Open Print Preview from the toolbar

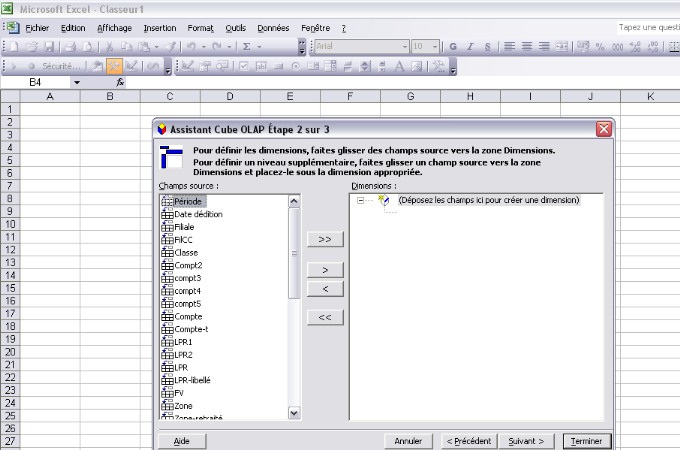[88, 46]
